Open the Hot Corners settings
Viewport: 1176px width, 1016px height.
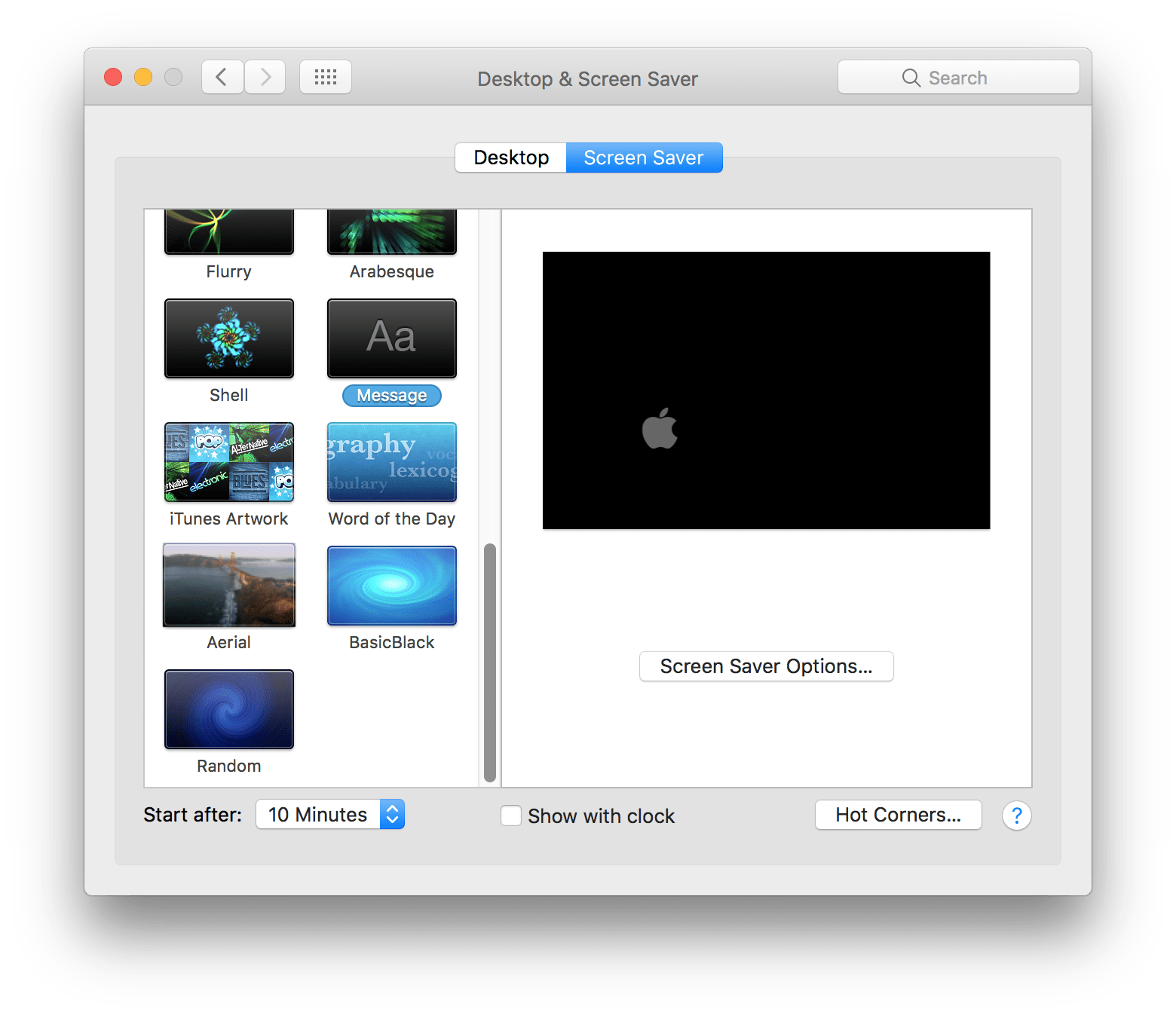(898, 814)
